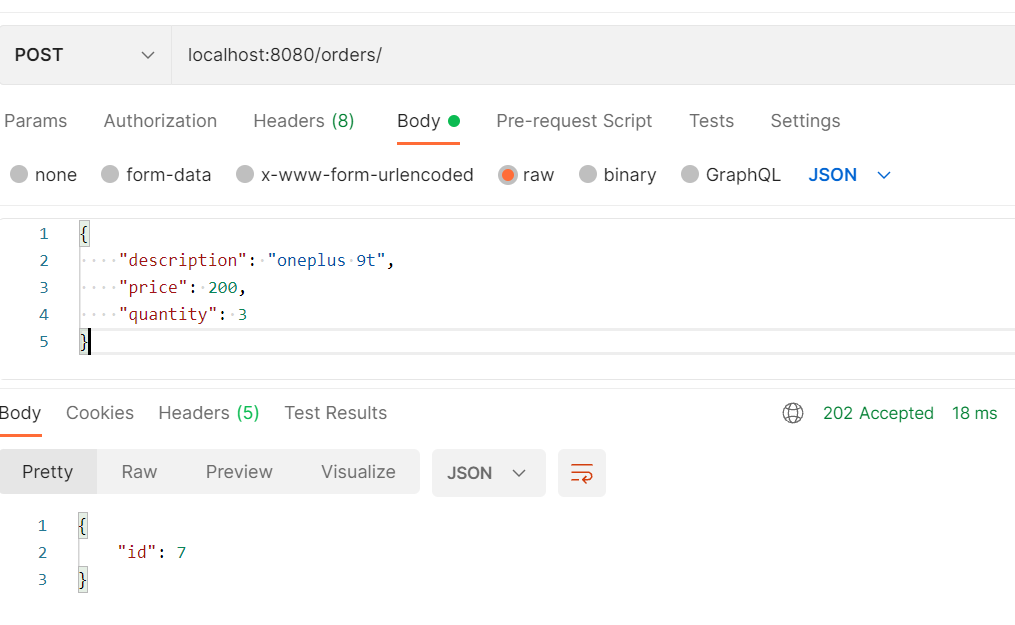This screenshot has width=1015, height=625.
Task: Go to request Headers (8) tab
Action: pyautogui.click(x=303, y=121)
